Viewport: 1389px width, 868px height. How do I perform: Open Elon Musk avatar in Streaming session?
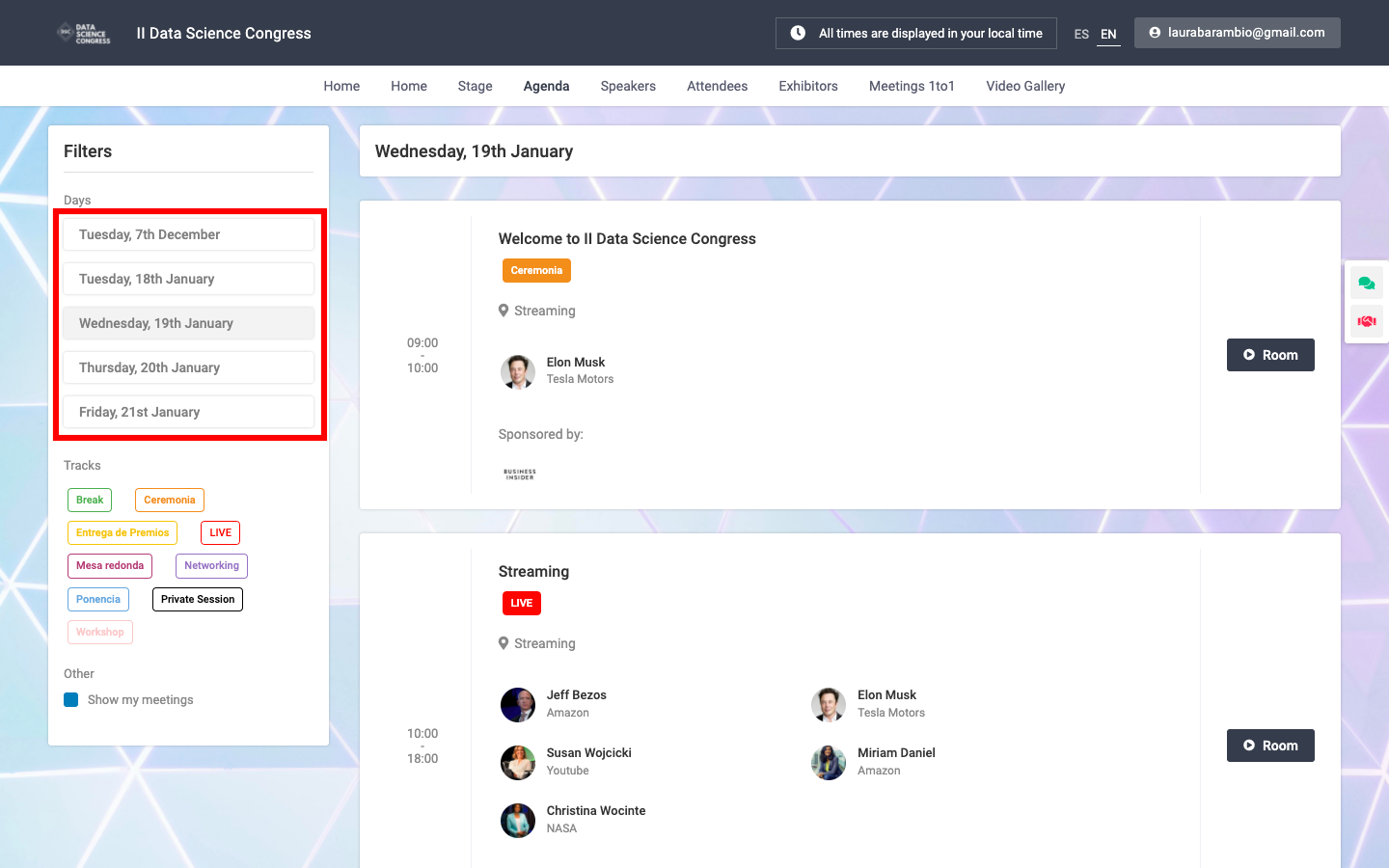pyautogui.click(x=829, y=705)
